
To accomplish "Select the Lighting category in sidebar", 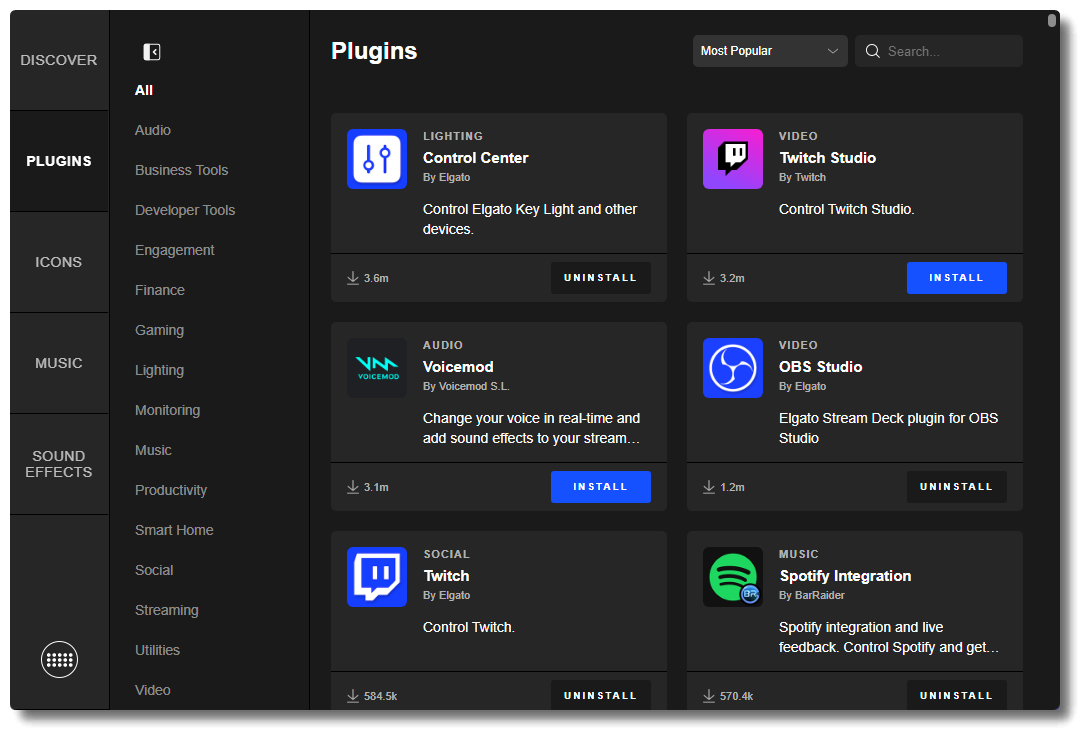I will tap(160, 370).
